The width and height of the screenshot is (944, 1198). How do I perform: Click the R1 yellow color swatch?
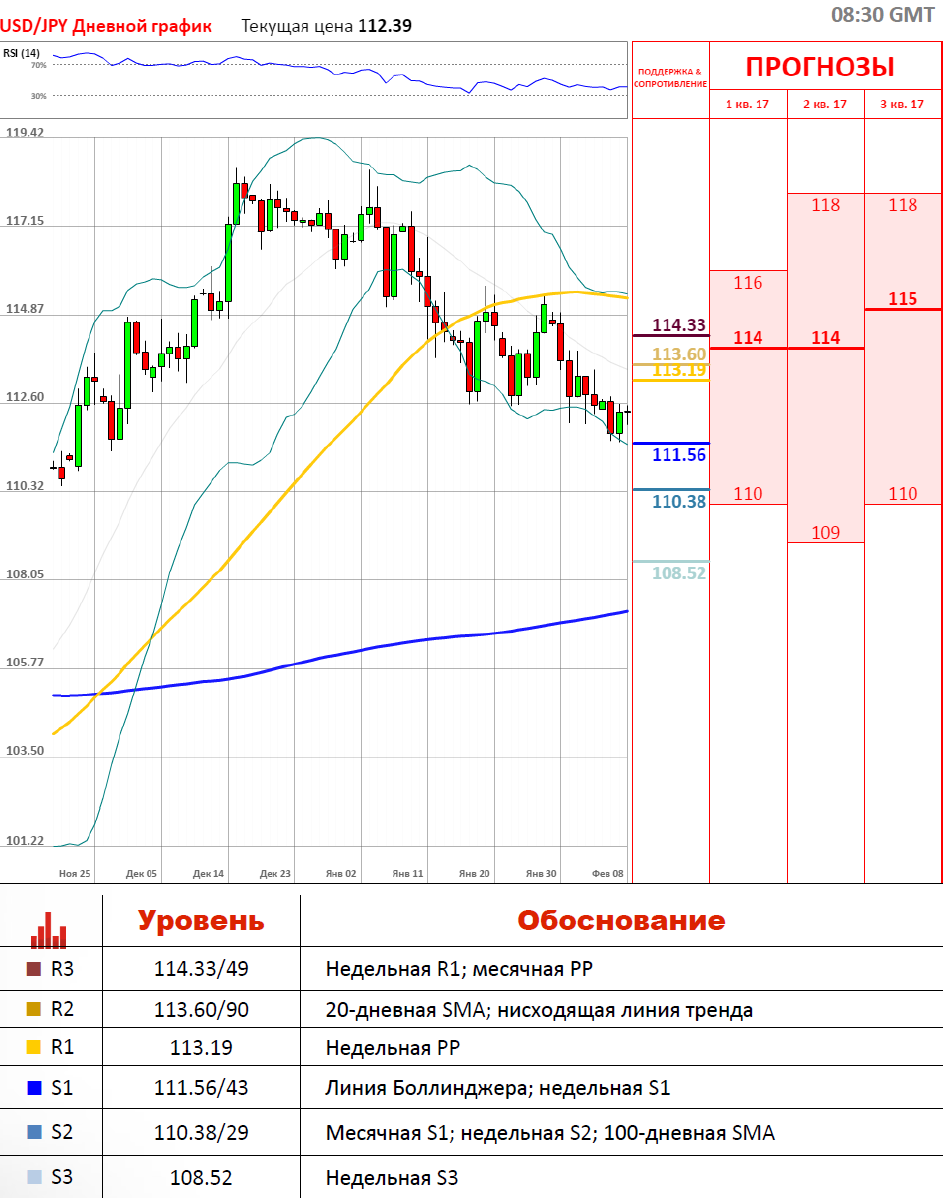click(x=34, y=1047)
